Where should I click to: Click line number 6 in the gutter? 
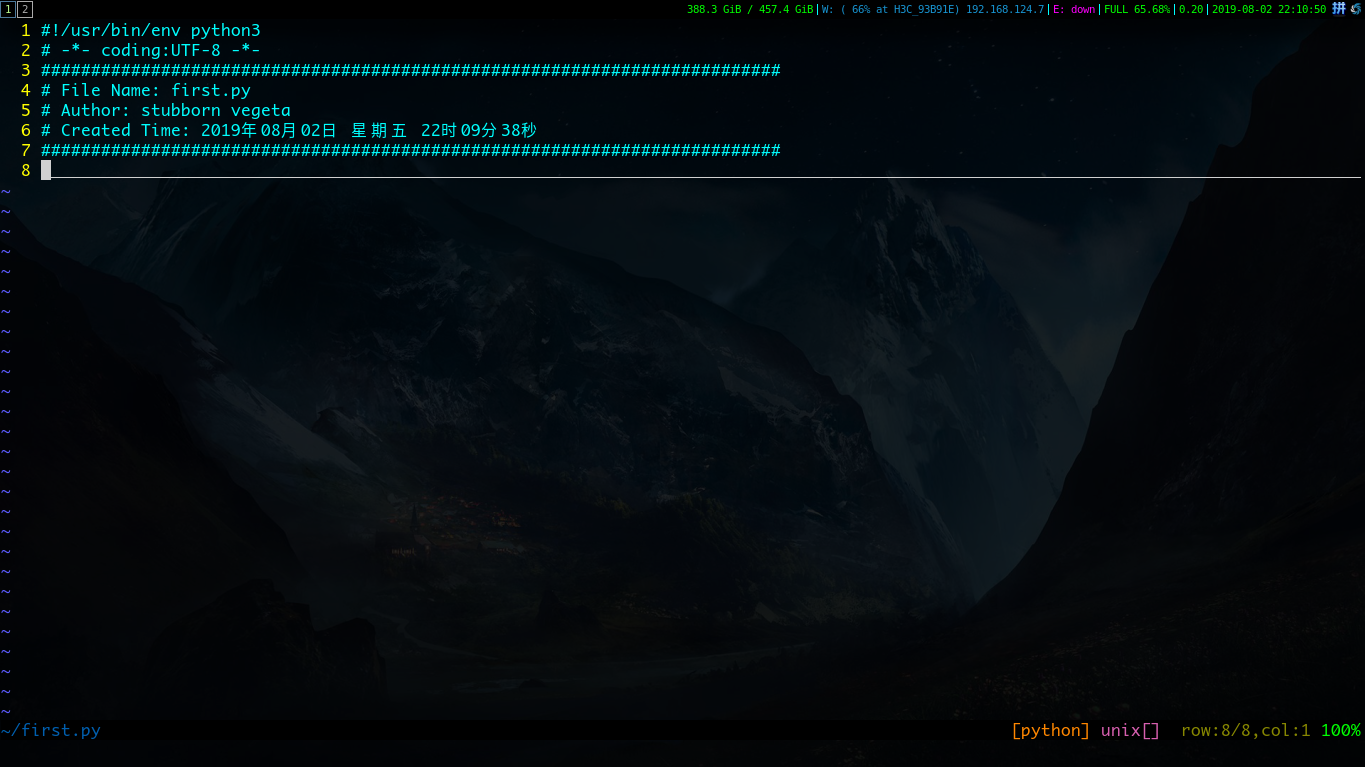pos(26,130)
